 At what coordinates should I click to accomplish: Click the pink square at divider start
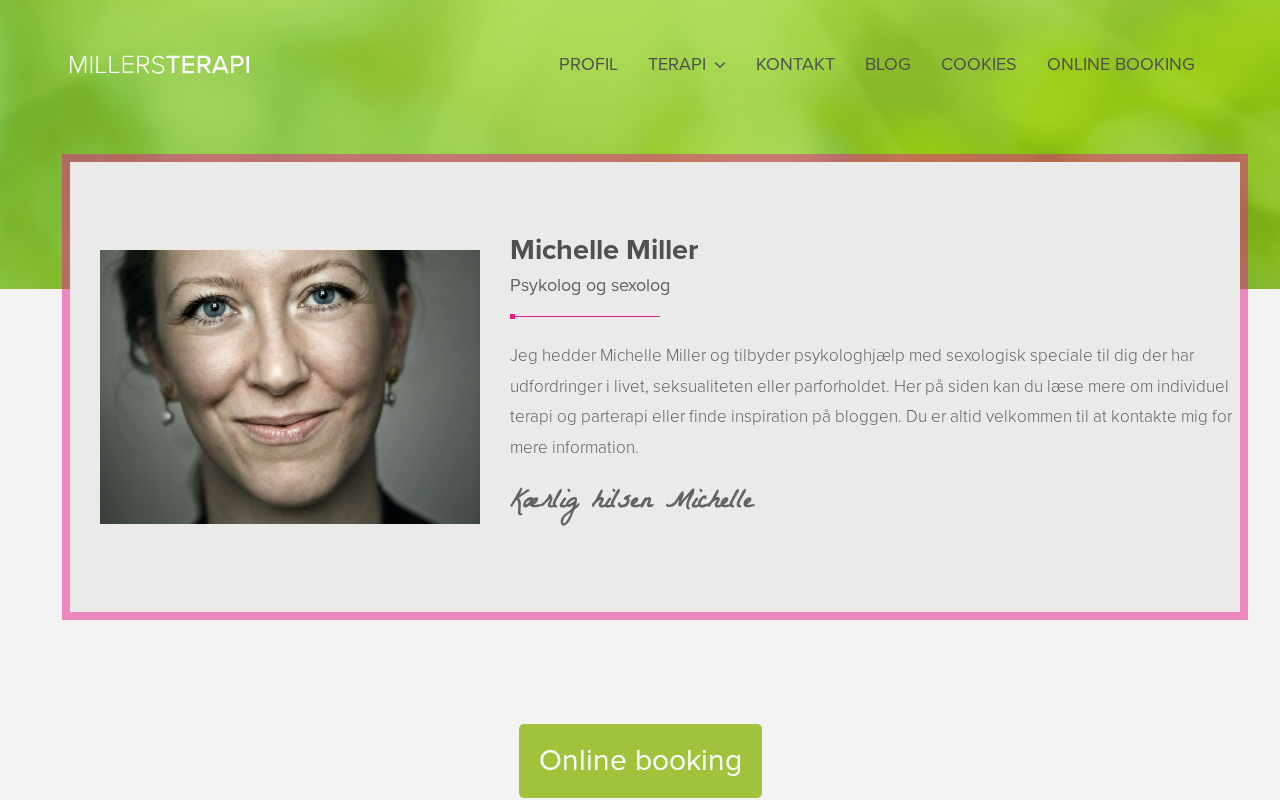[512, 316]
